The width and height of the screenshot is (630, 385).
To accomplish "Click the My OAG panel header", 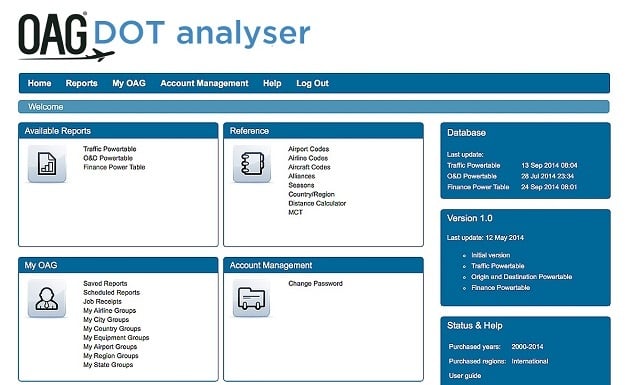I will tap(119, 265).
